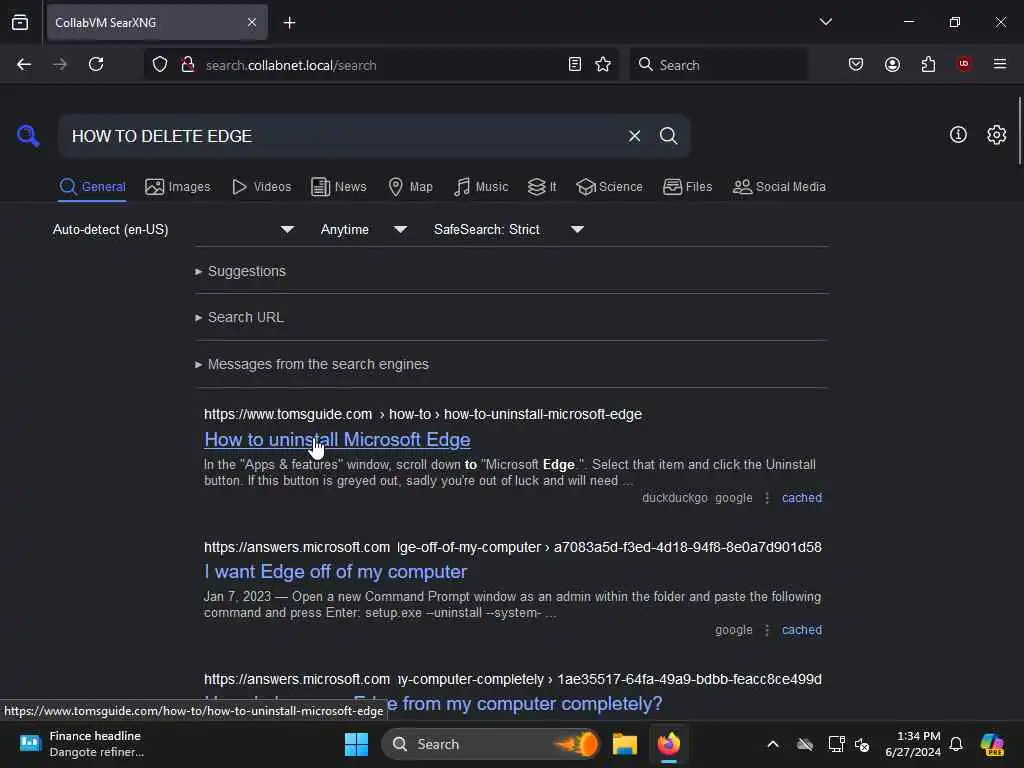The image size is (1024, 768).
Task: Open answers.microsoft.com URL above I want Edge
Action: tap(513, 547)
